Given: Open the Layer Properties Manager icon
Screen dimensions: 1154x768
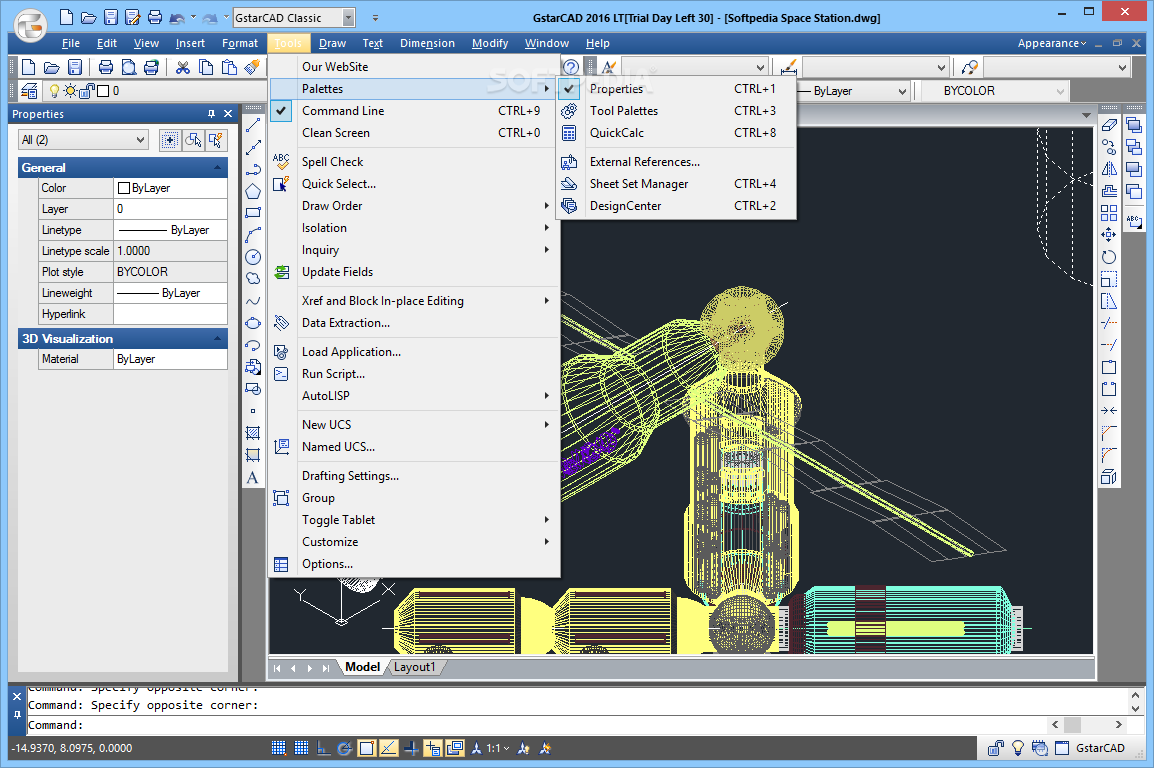Looking at the screenshot, I should [x=29, y=91].
